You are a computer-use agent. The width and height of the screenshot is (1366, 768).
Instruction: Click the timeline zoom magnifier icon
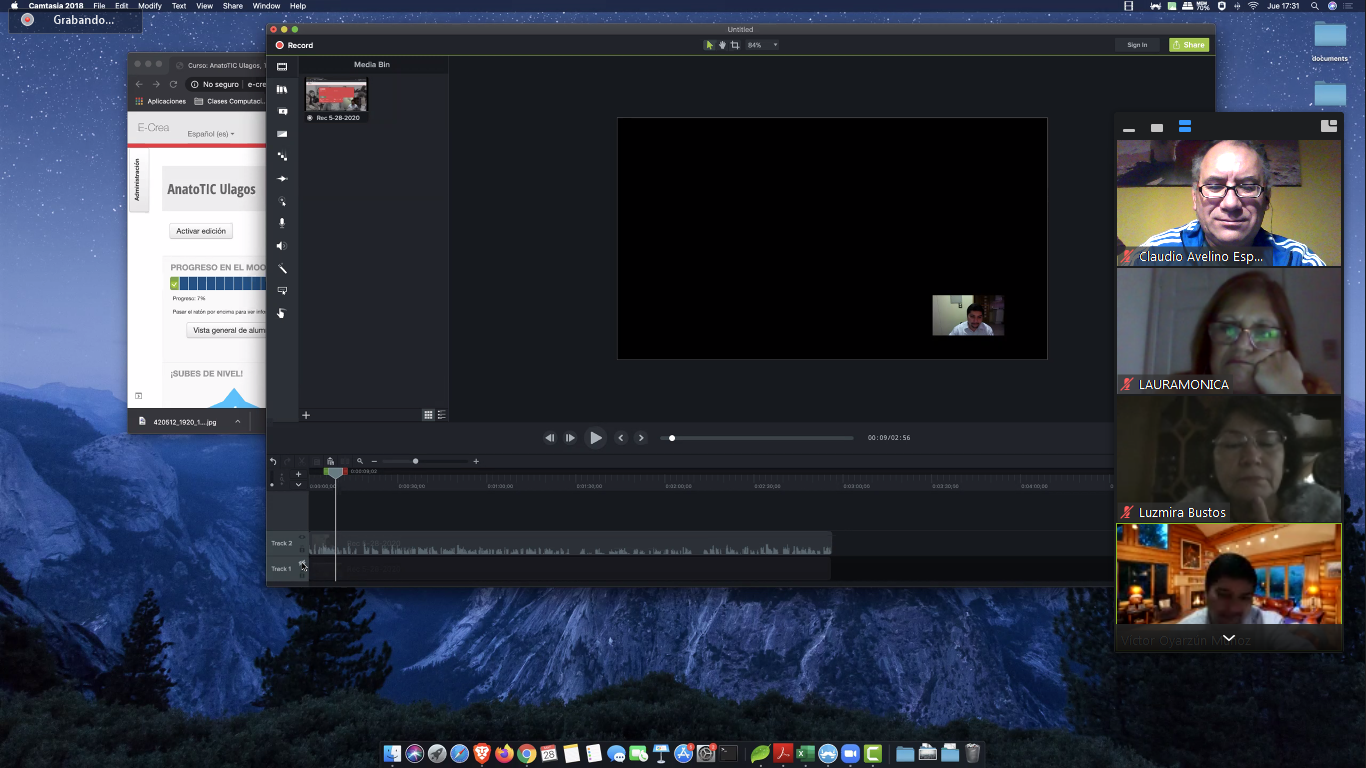(x=360, y=461)
